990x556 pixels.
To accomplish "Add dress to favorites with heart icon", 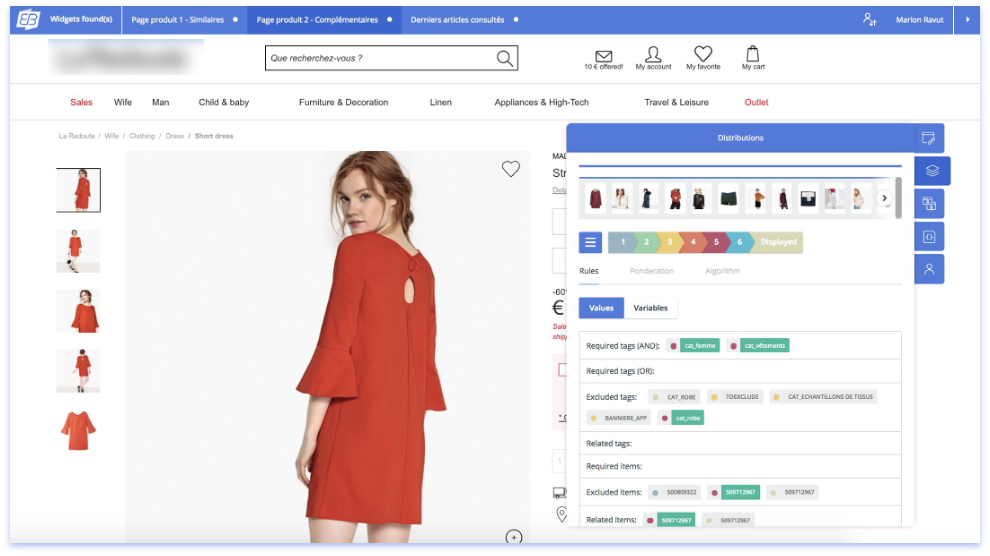I will (x=511, y=169).
